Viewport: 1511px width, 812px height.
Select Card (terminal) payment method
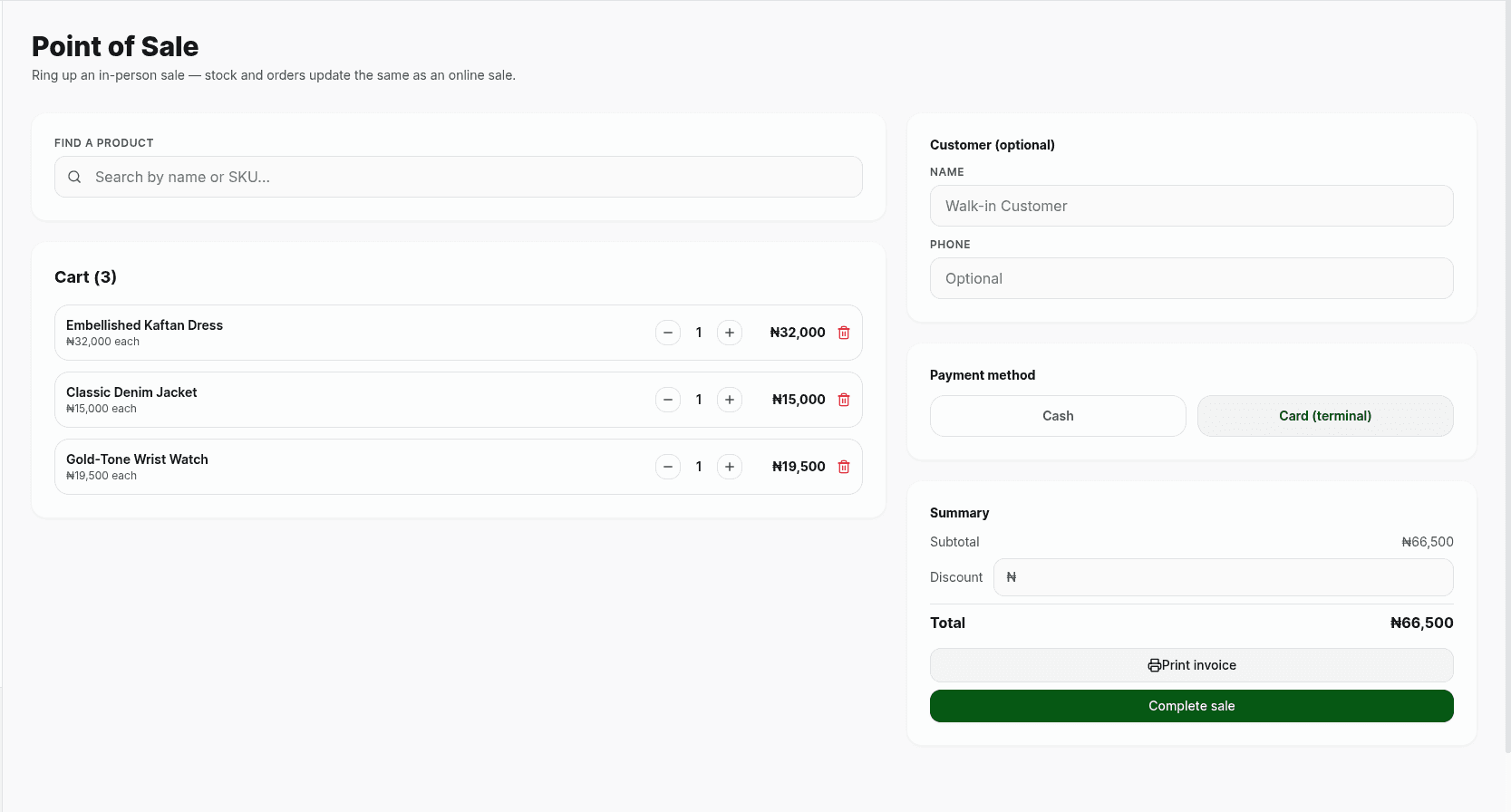tap(1325, 416)
